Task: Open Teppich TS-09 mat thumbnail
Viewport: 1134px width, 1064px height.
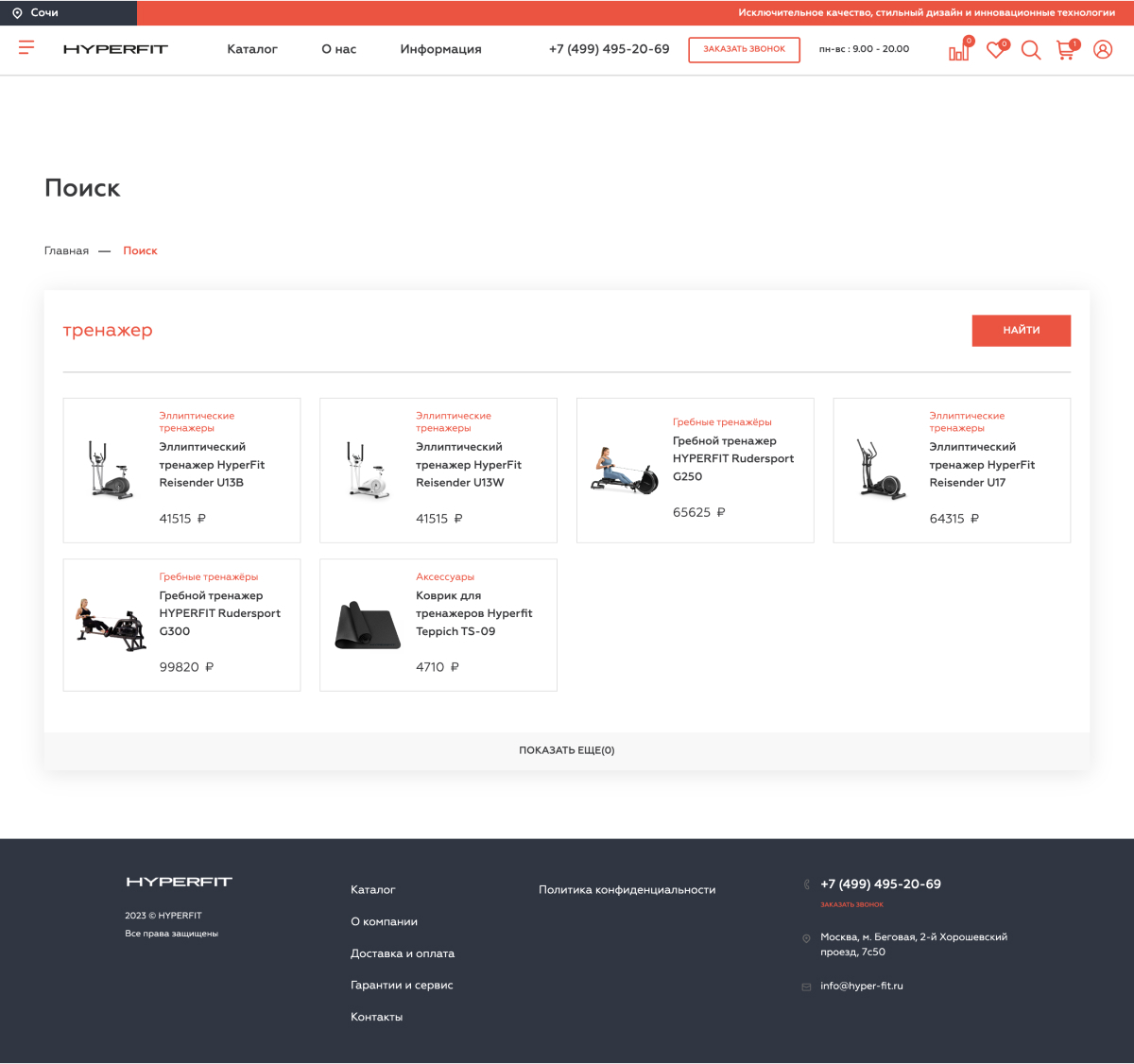Action: point(369,626)
